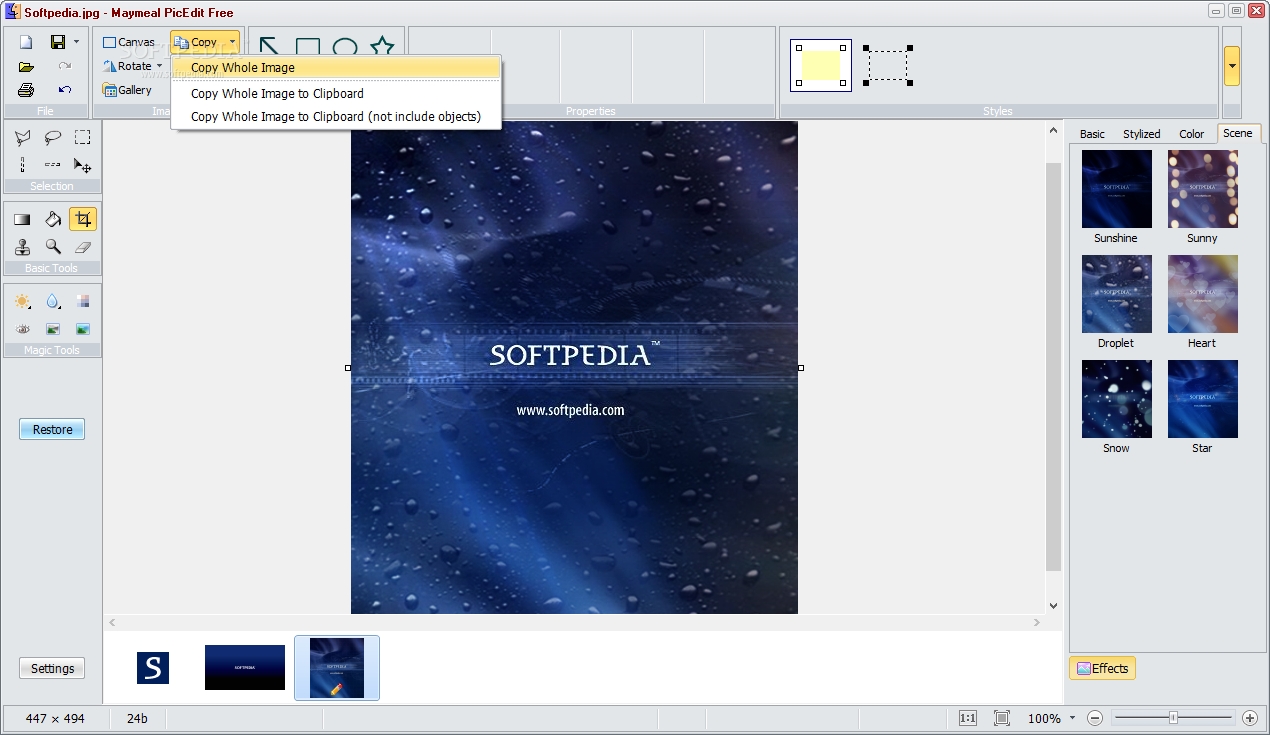Select the paint bucket tool
This screenshot has height=735, width=1270.
point(52,219)
